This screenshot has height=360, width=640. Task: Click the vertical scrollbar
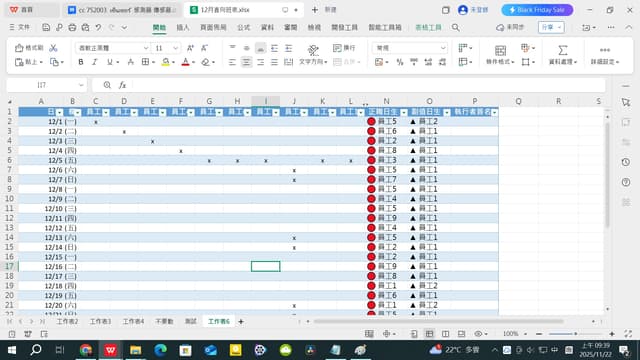coord(607,176)
